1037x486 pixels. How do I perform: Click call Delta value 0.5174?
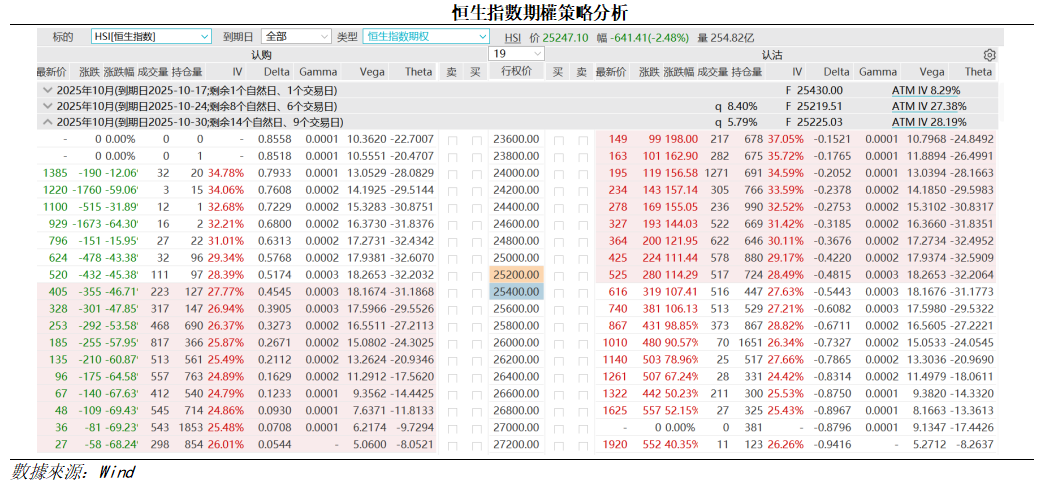pyautogui.click(x=276, y=275)
